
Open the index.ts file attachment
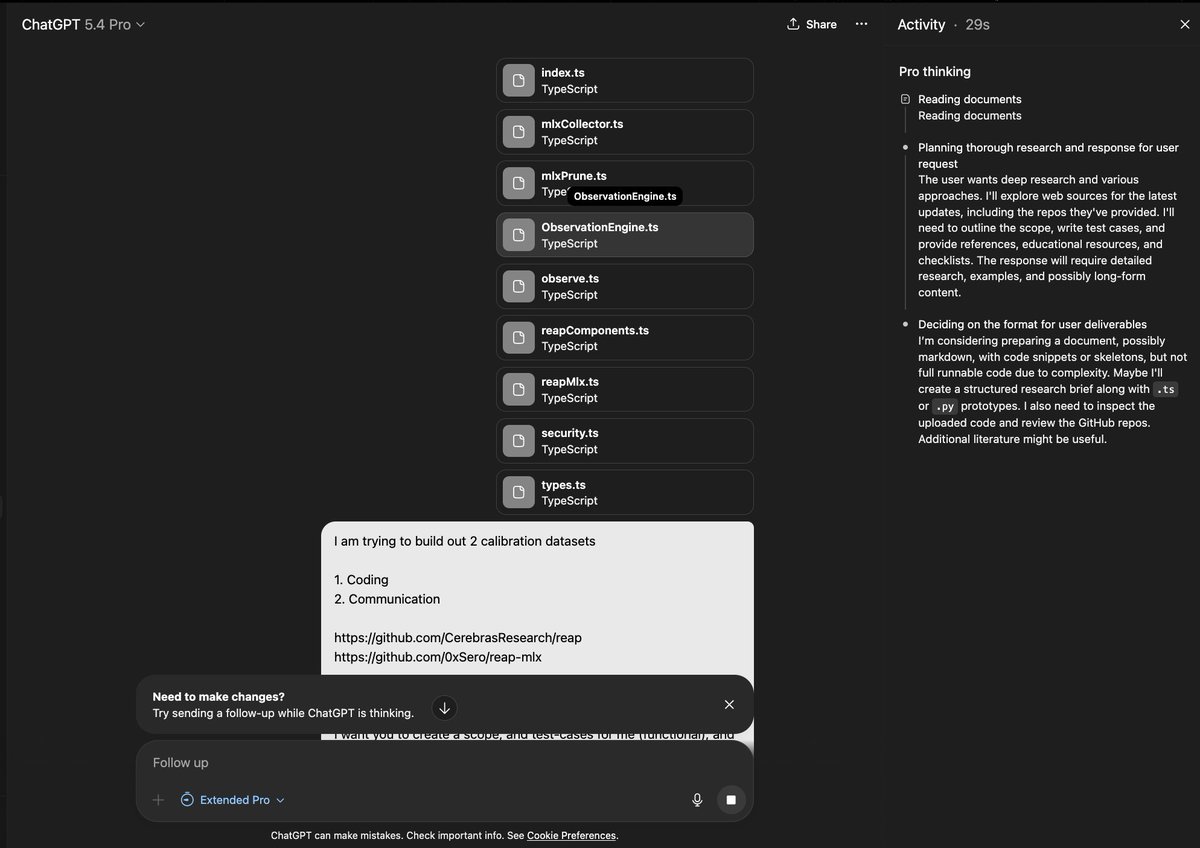[x=625, y=80]
